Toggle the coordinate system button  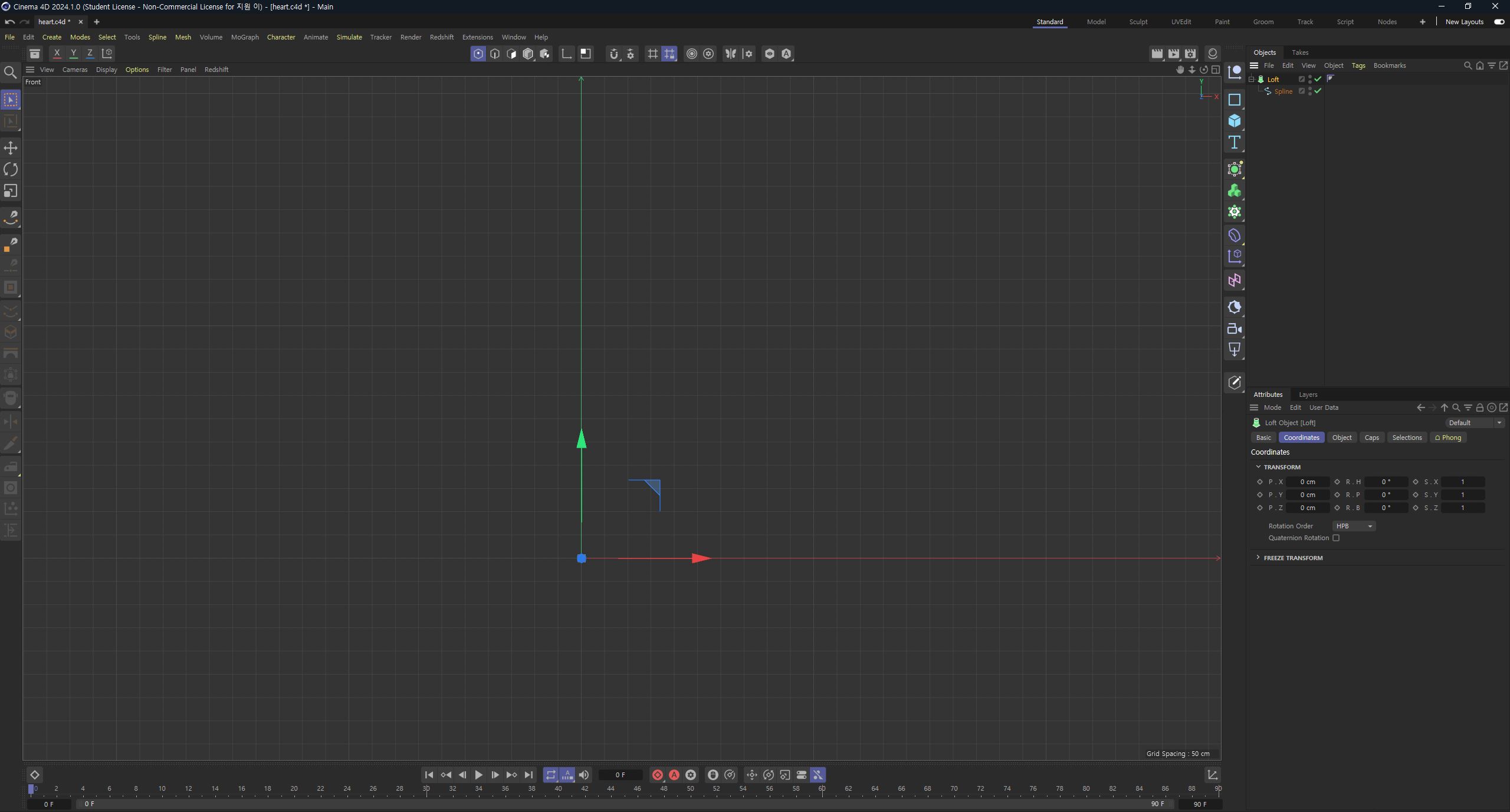[x=107, y=54]
